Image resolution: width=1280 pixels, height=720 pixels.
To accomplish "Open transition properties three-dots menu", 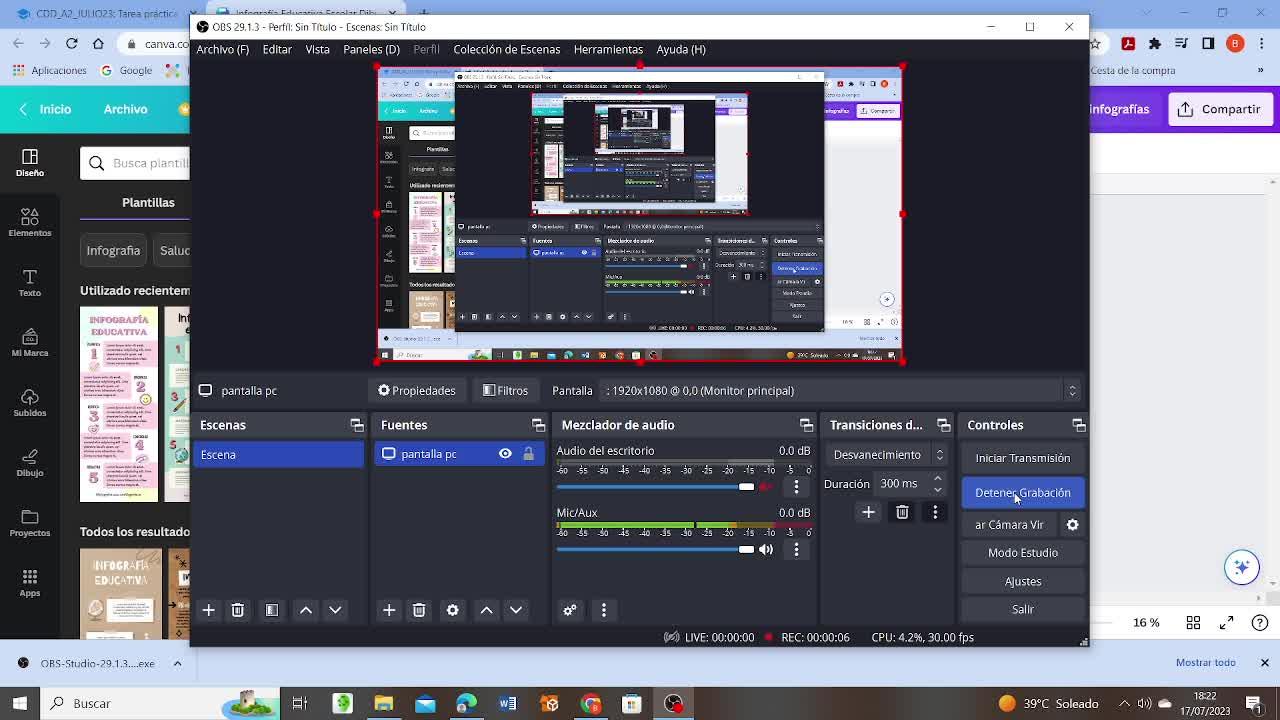I will click(935, 512).
